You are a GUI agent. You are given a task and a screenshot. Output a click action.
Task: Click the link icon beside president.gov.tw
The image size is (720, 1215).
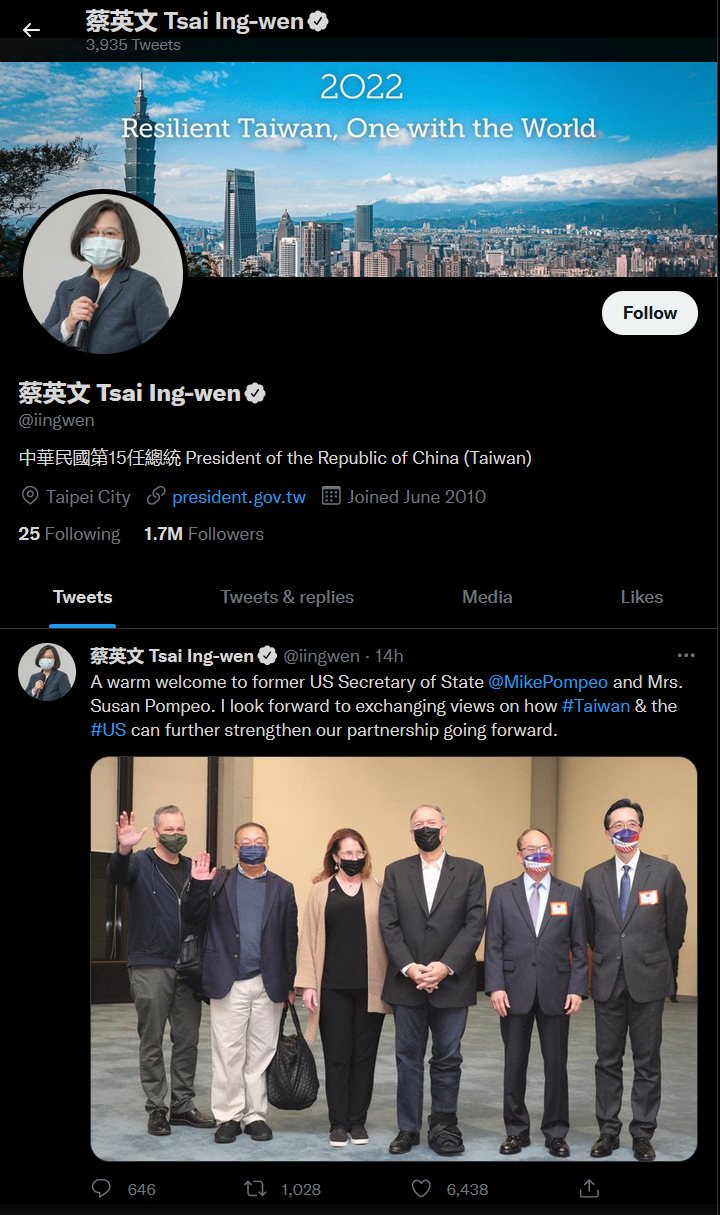[x=156, y=496]
